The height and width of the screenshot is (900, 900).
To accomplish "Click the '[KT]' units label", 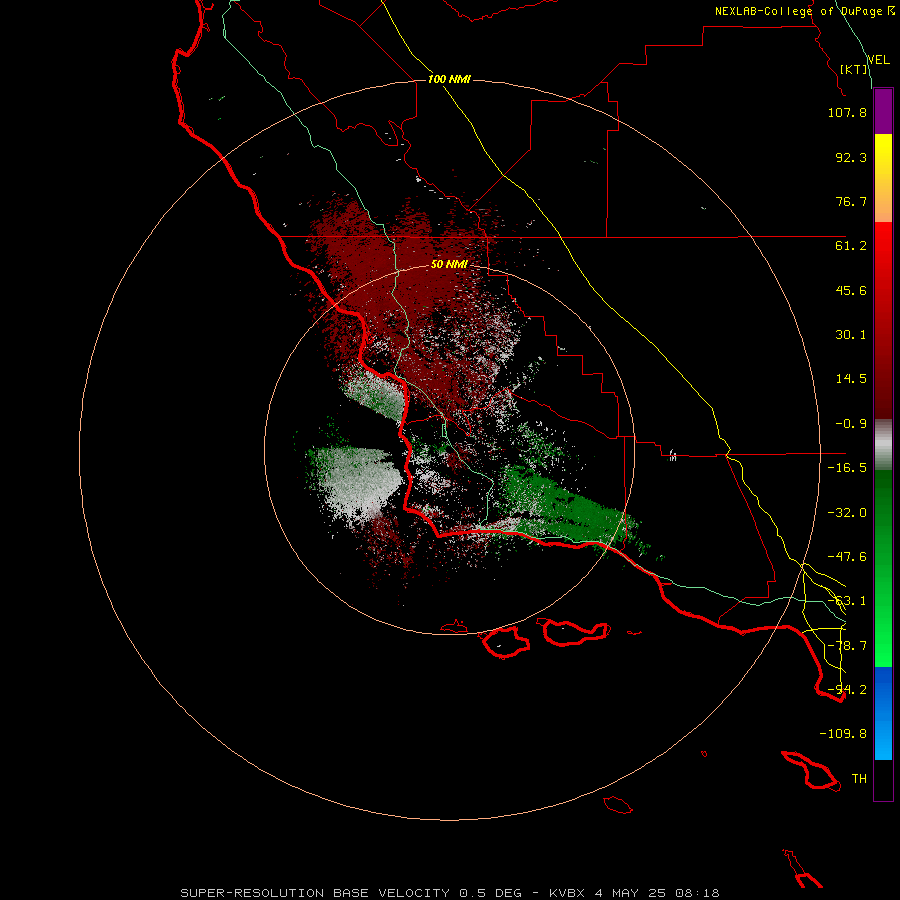I will [853, 69].
